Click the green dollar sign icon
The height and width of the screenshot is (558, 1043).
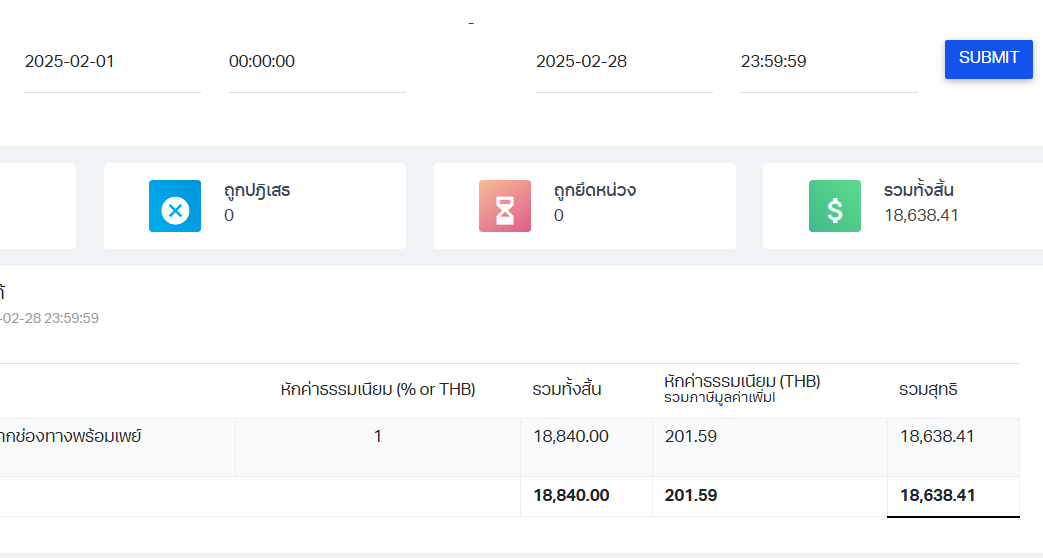tap(835, 206)
